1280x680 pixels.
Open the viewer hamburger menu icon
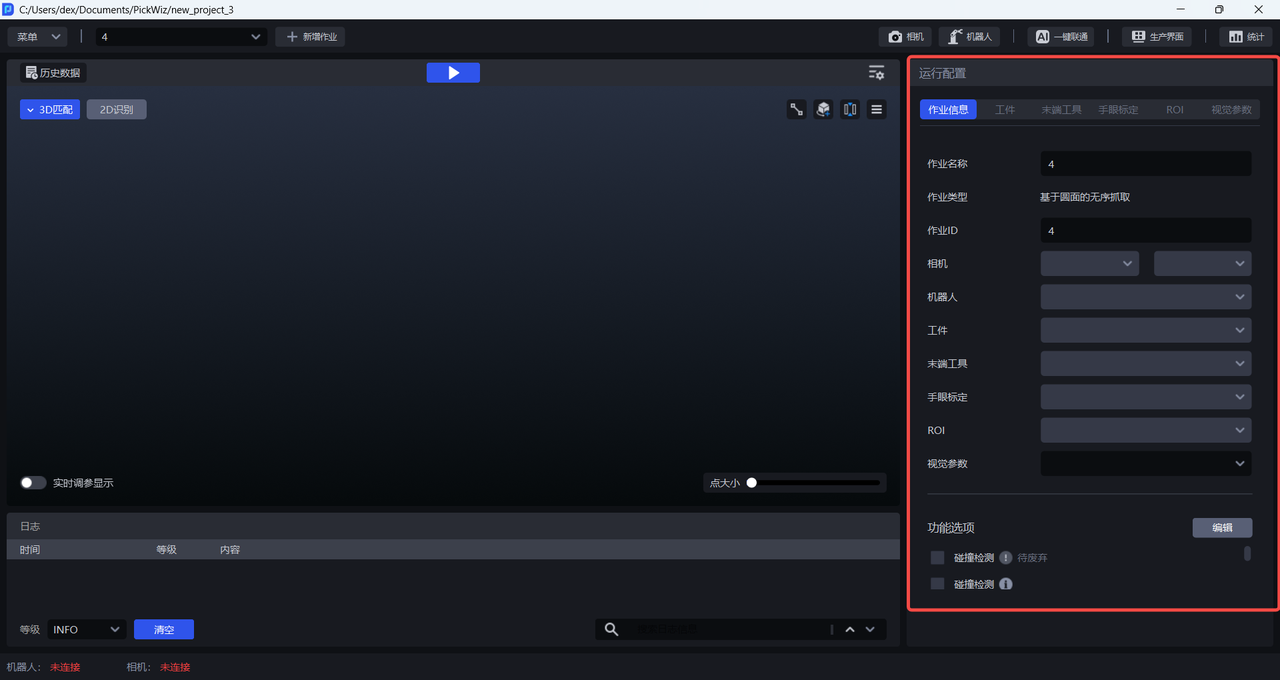point(877,110)
